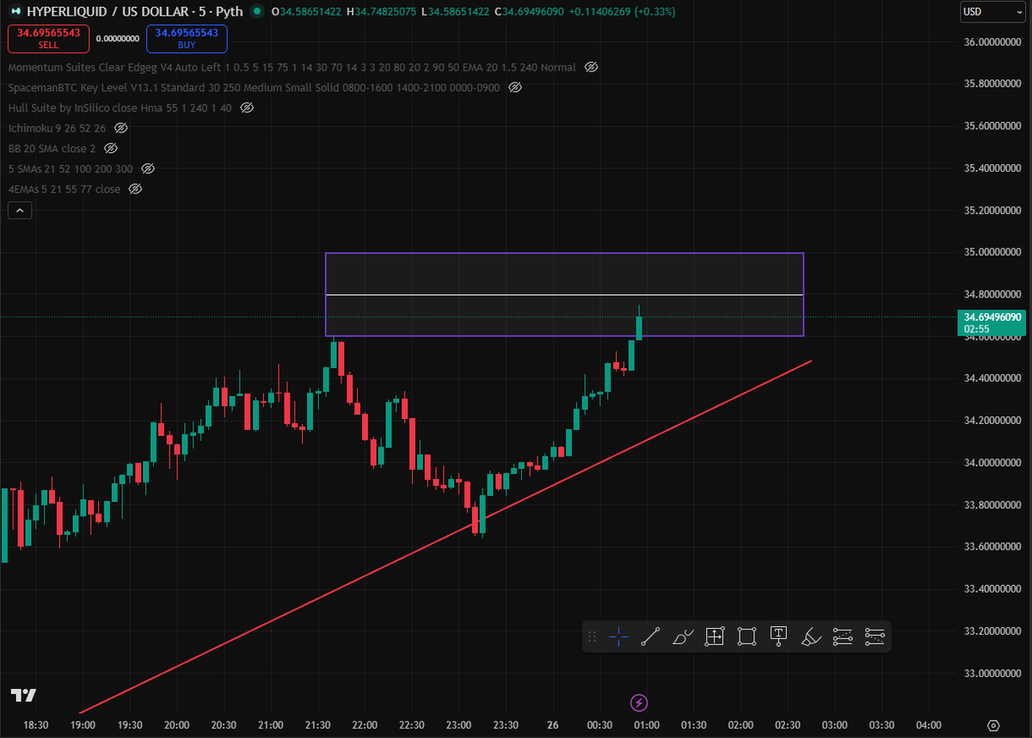Select the long position measuring tool
Image resolution: width=1032 pixels, height=738 pixels.
[715, 636]
